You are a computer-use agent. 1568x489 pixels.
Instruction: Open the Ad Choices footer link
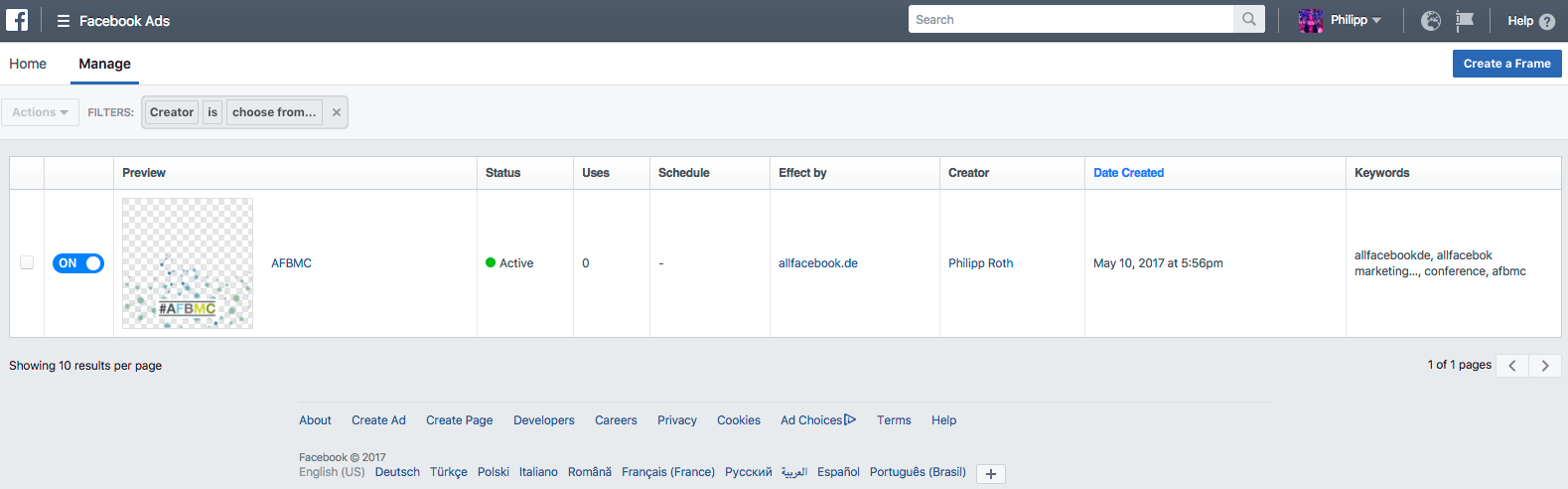pyautogui.click(x=818, y=420)
